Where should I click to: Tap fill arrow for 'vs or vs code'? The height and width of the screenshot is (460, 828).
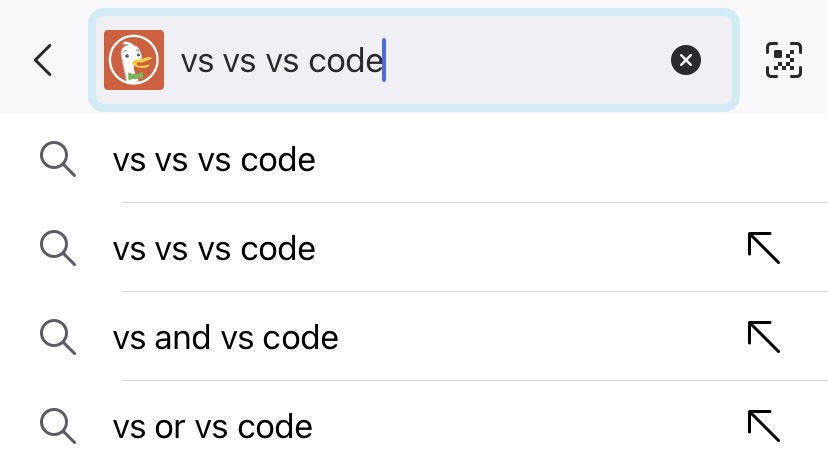[764, 426]
